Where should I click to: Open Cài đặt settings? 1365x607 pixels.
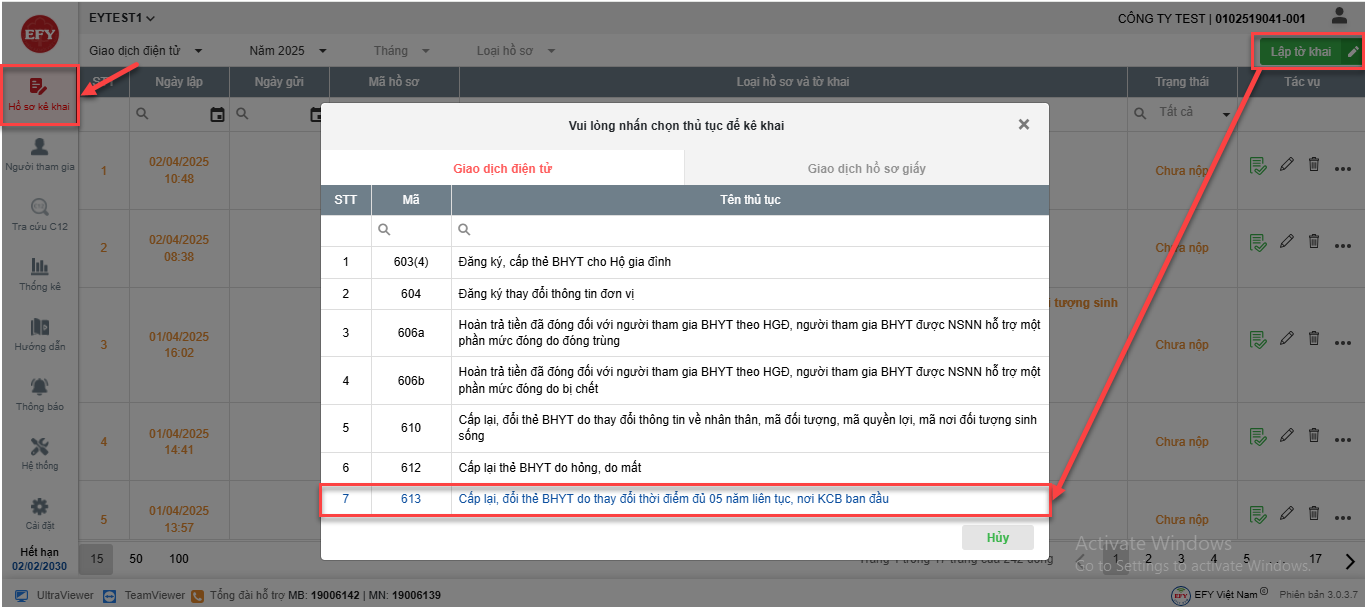click(x=40, y=514)
